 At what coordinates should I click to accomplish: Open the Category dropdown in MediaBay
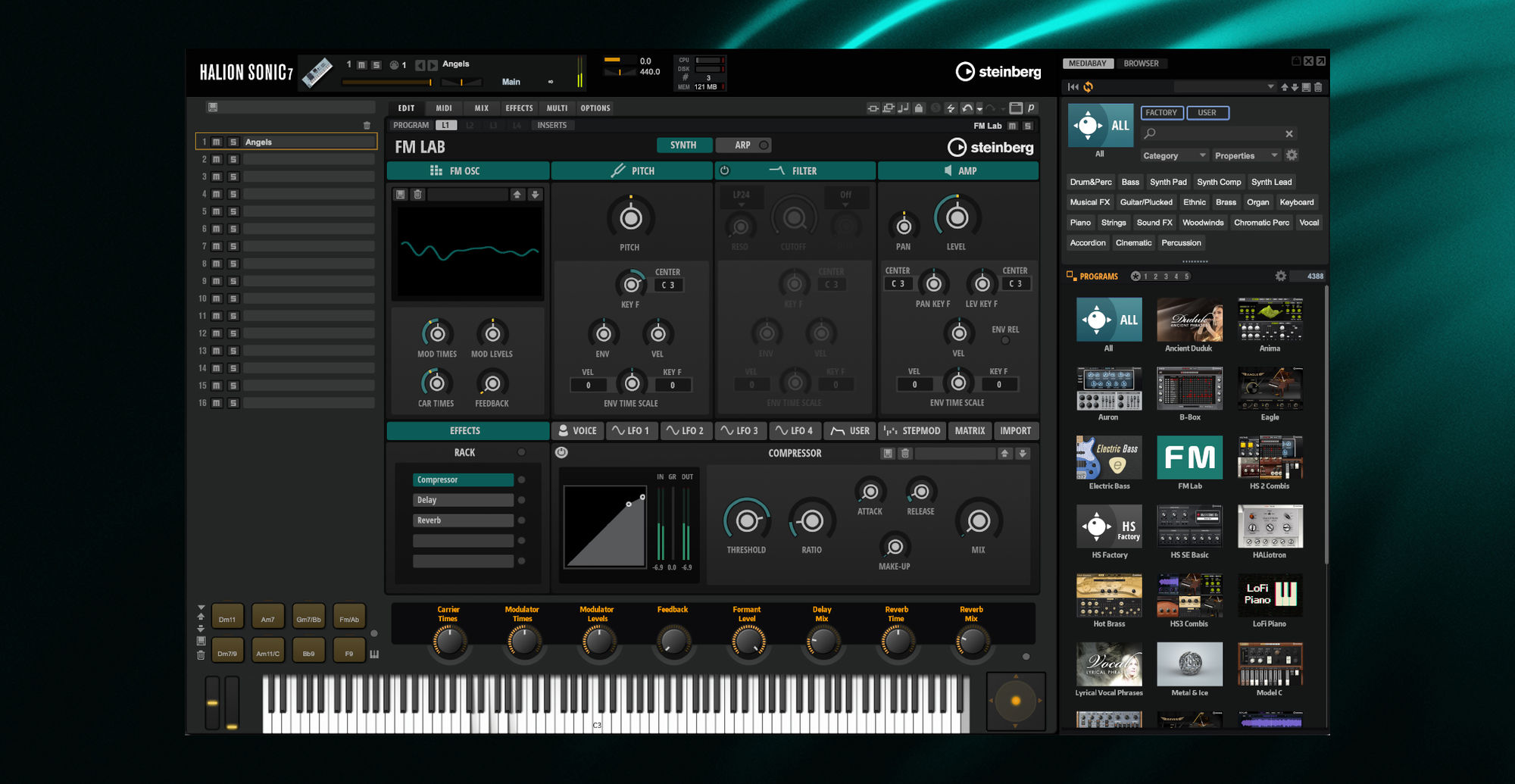(x=1174, y=156)
